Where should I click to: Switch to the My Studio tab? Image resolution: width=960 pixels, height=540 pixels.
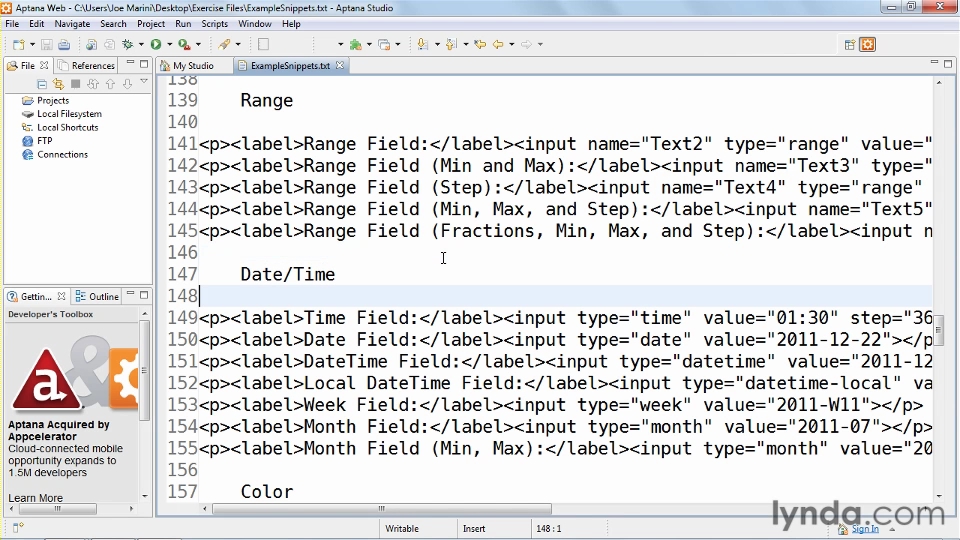[193, 66]
